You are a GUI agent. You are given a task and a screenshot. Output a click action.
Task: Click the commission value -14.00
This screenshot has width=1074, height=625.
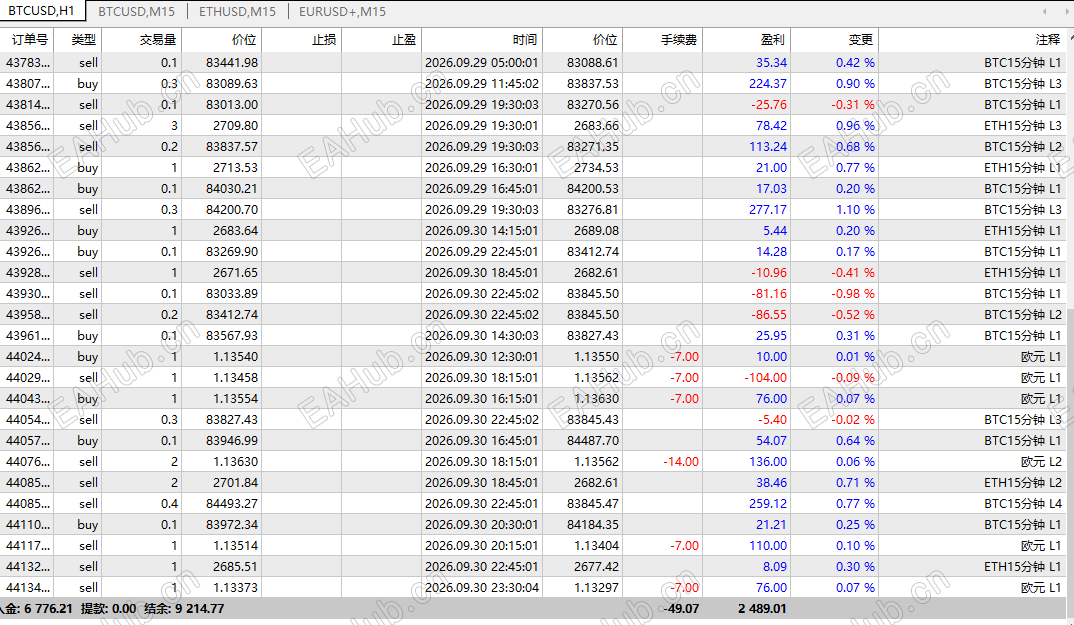point(681,462)
